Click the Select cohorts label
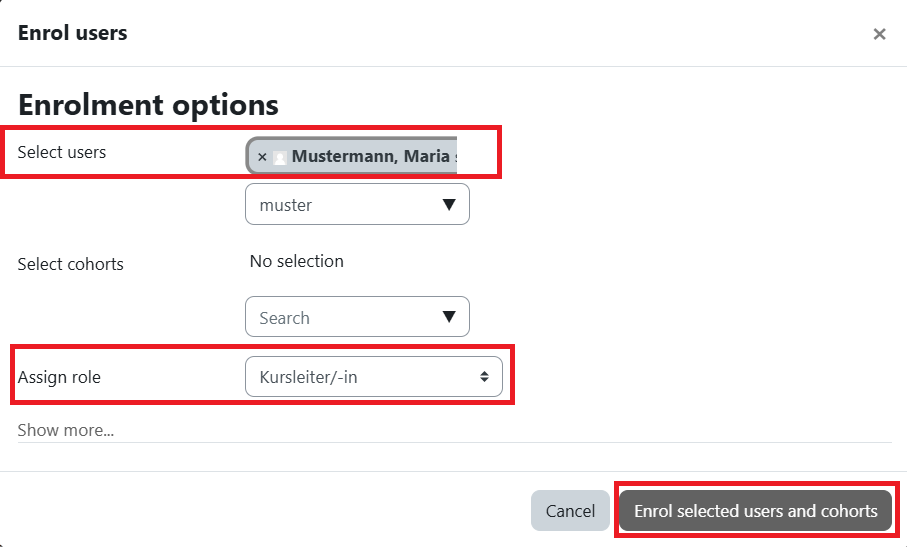Viewport: 907px width, 547px height. point(71,264)
